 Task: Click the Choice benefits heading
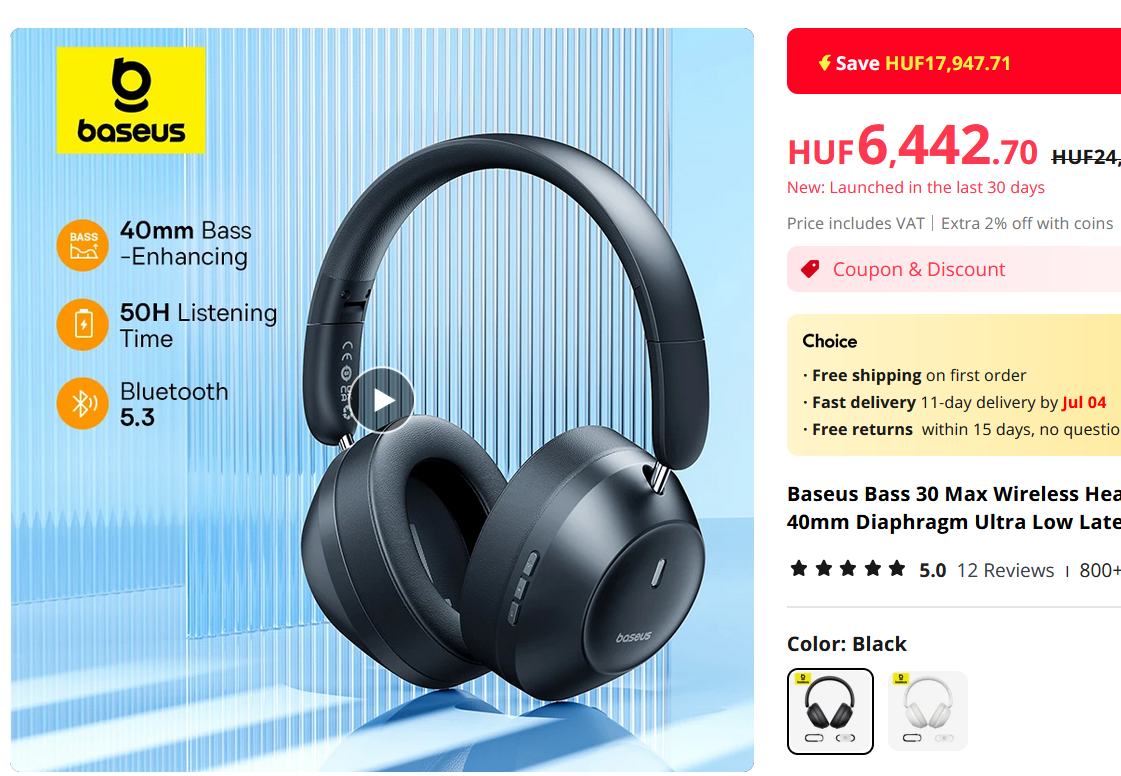click(x=829, y=341)
